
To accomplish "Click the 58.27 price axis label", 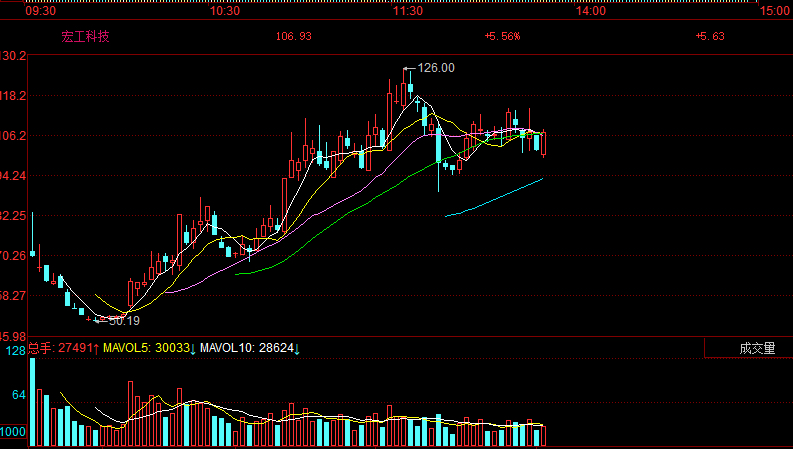I will [13, 295].
